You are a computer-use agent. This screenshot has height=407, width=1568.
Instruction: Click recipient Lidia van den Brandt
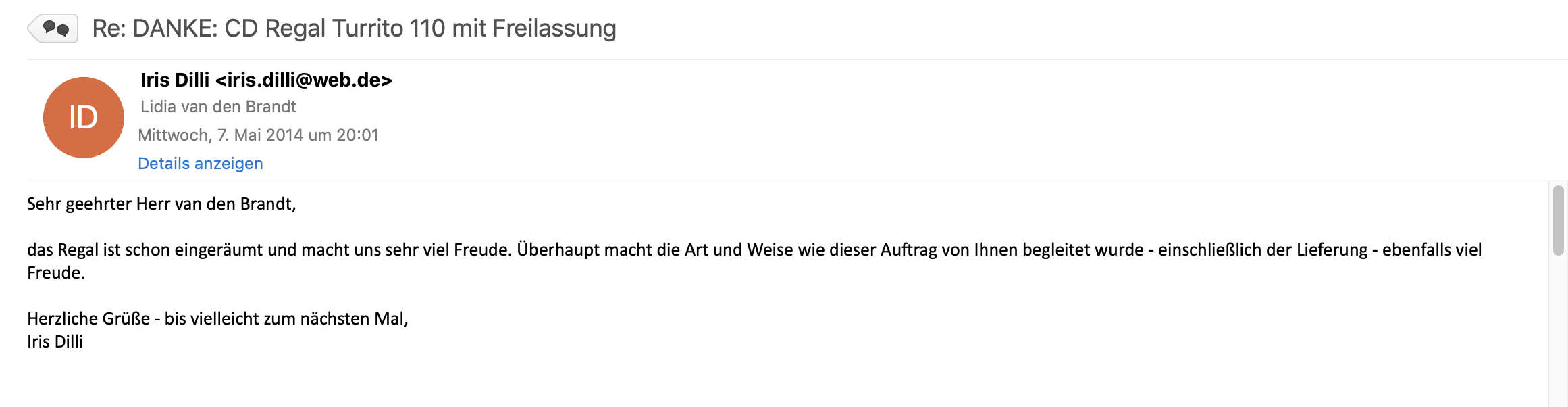click(x=218, y=107)
